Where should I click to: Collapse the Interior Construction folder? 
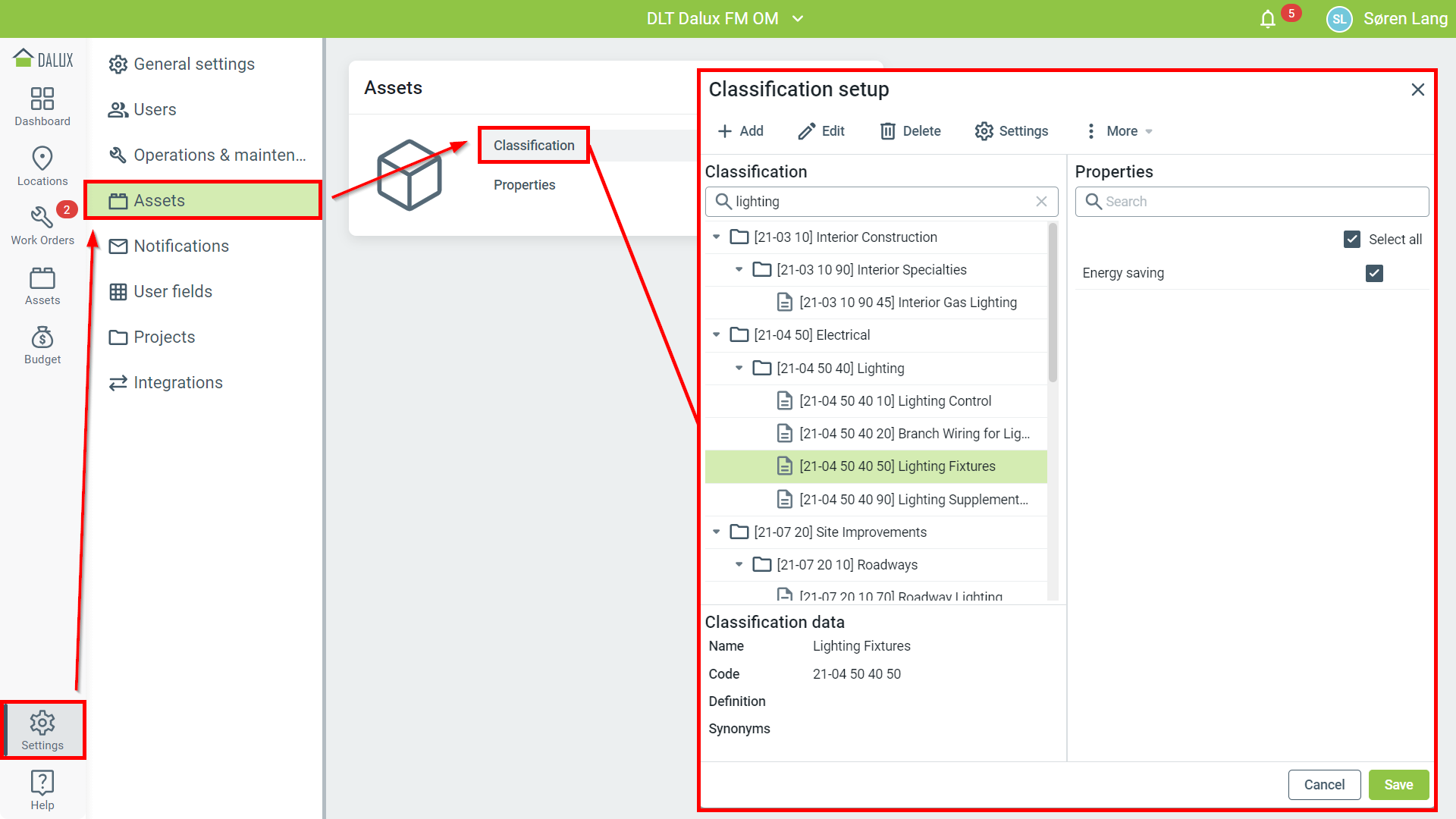coord(717,237)
